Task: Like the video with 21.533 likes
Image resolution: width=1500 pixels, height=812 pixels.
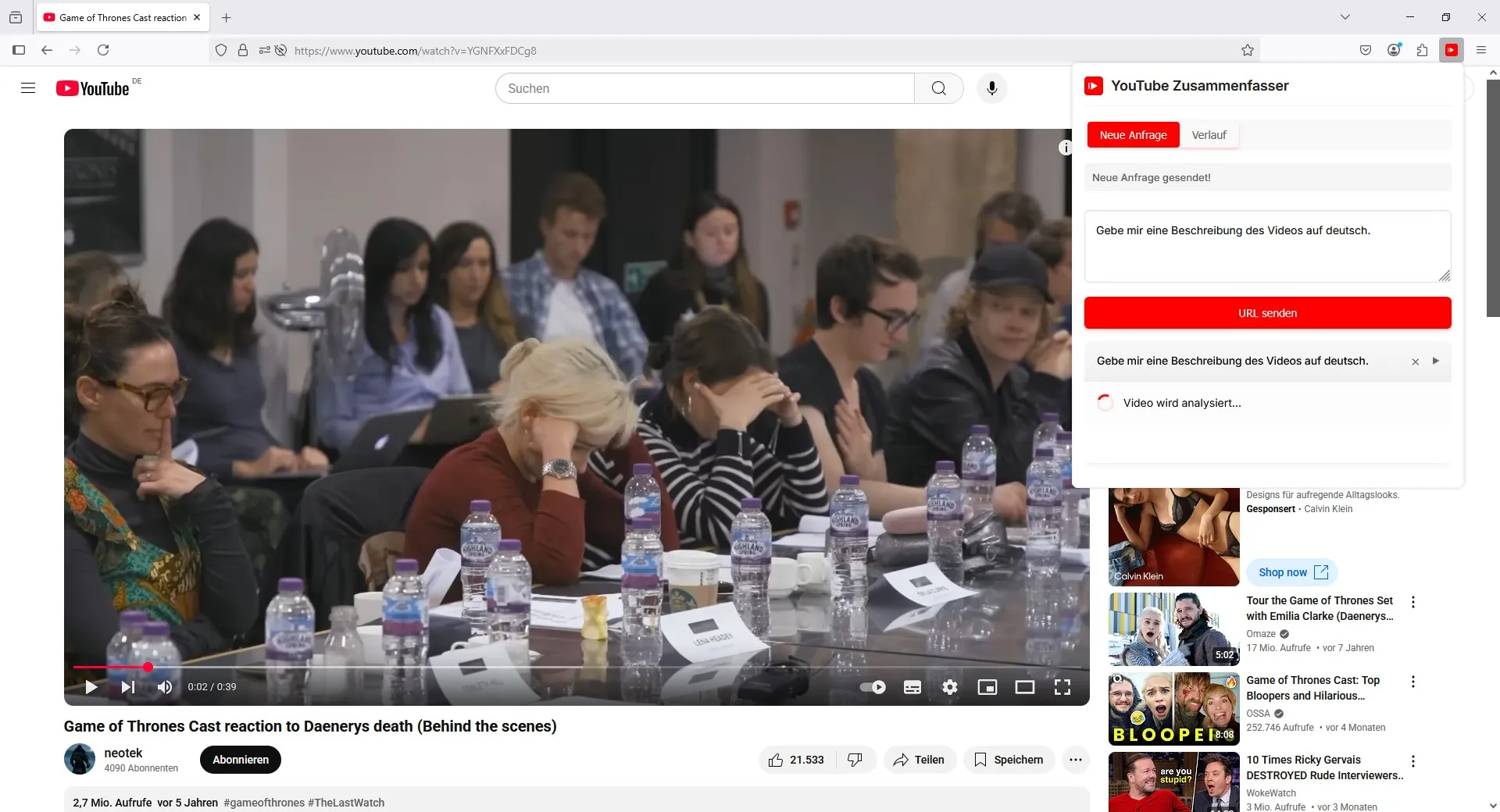Action: click(797, 760)
